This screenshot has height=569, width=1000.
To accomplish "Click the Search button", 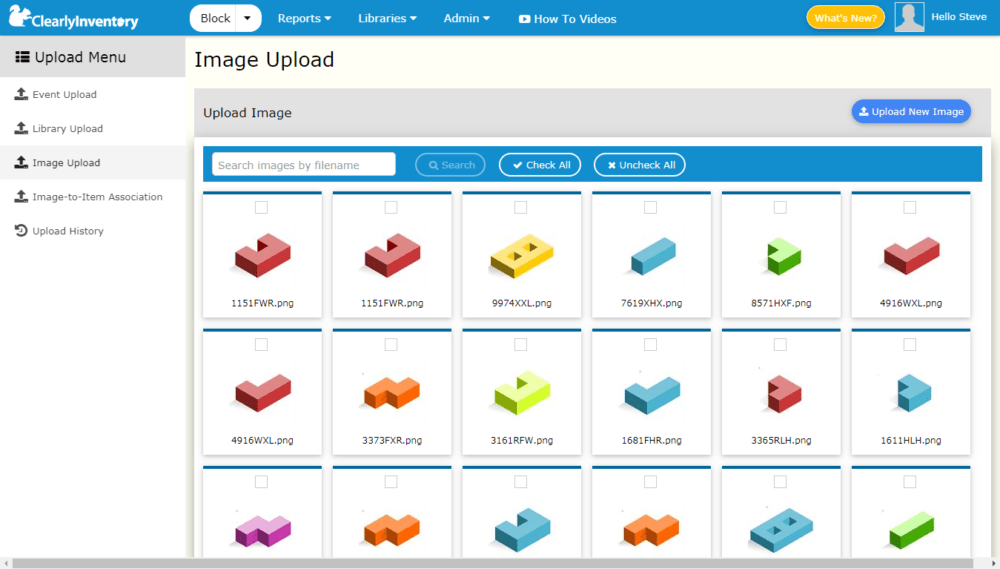I will [450, 165].
